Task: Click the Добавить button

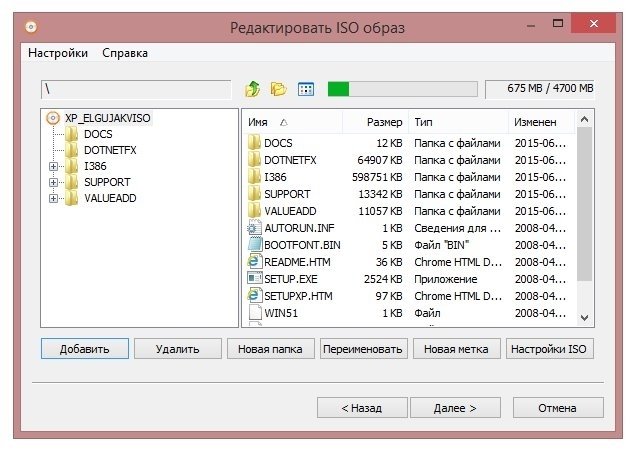Action: pyautogui.click(x=85, y=349)
